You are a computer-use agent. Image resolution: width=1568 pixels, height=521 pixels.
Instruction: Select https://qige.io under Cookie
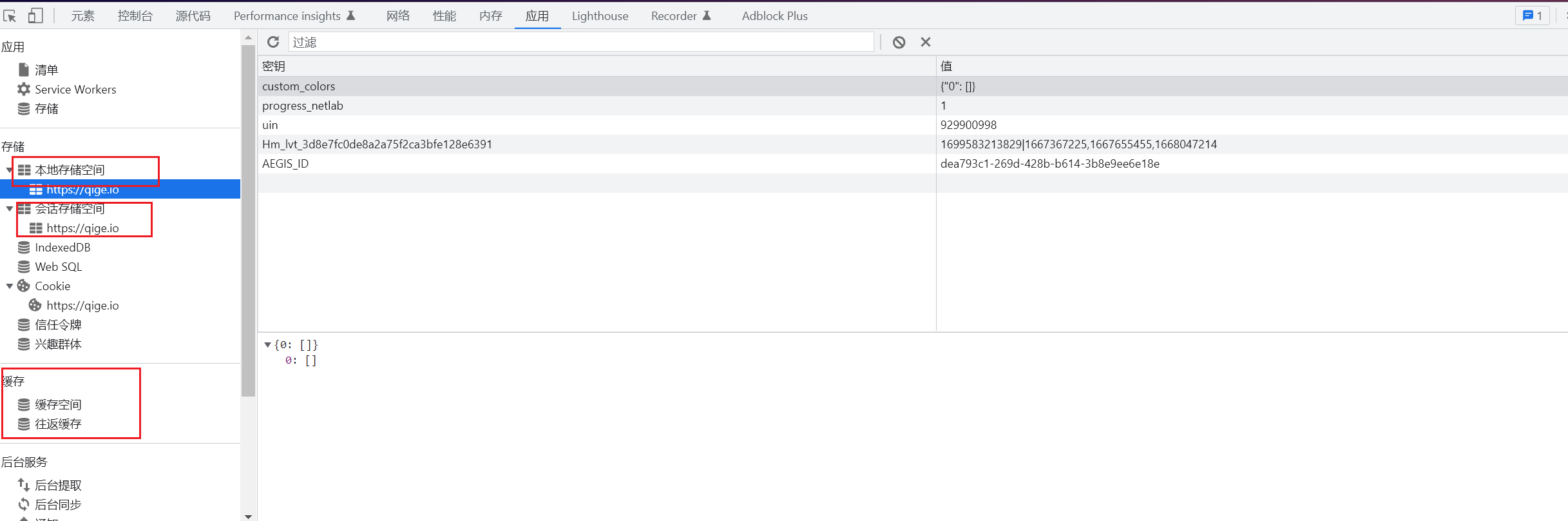(x=75, y=305)
